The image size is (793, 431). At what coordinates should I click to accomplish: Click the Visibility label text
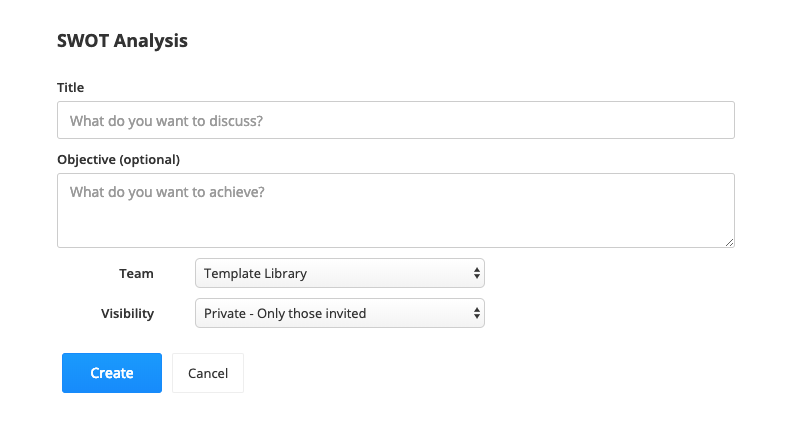tap(127, 314)
